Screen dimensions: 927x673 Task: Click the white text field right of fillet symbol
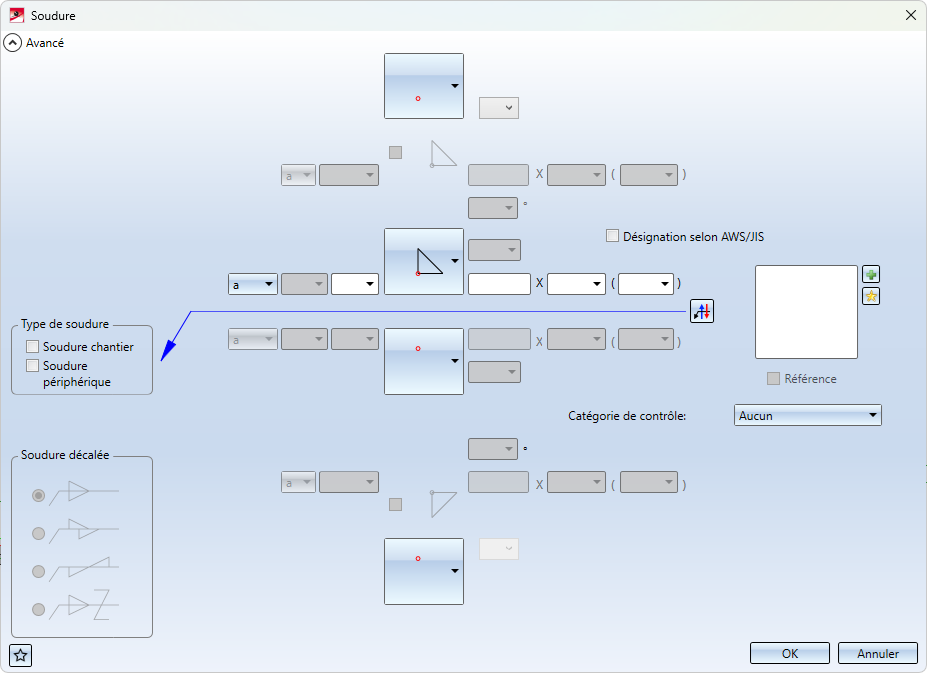[x=500, y=284]
